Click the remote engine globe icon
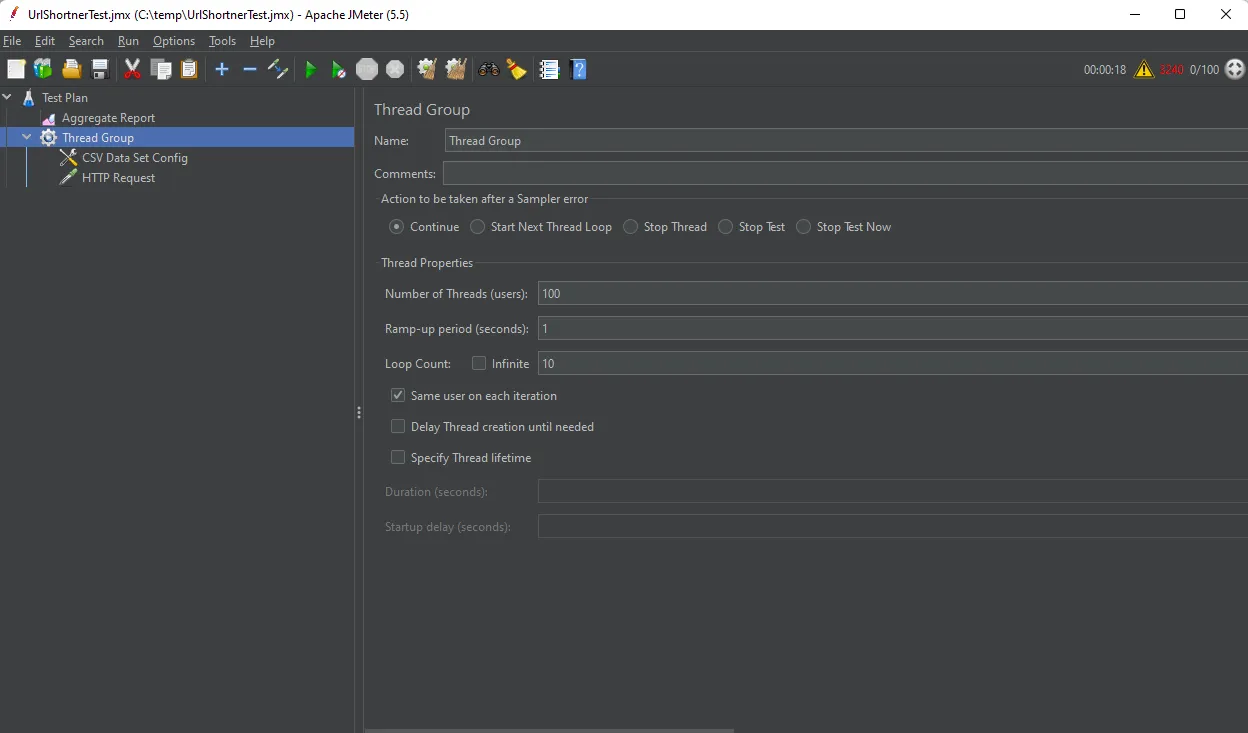Image resolution: width=1248 pixels, height=733 pixels. point(1235,69)
